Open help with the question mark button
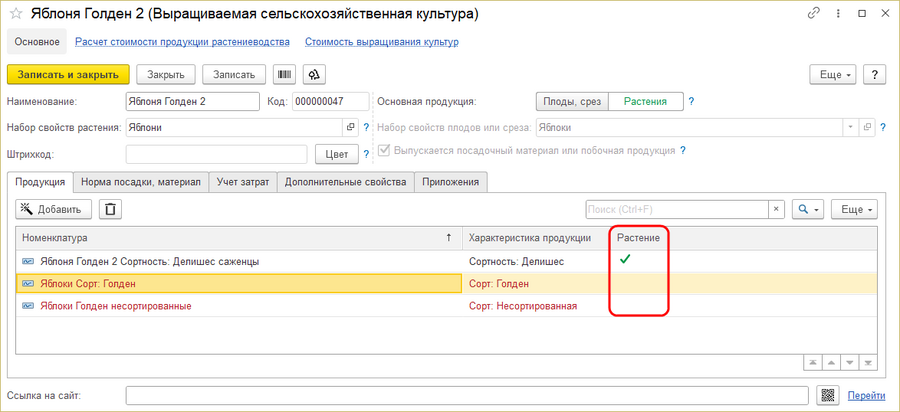This screenshot has width=900, height=412. (875, 75)
